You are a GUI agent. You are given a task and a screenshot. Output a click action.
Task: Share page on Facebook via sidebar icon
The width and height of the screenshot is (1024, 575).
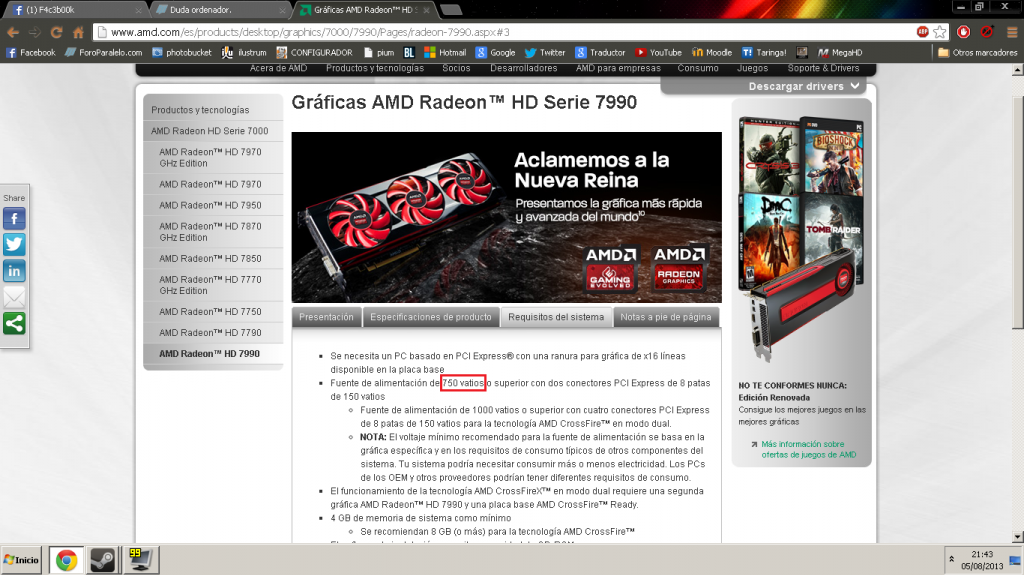click(x=14, y=219)
